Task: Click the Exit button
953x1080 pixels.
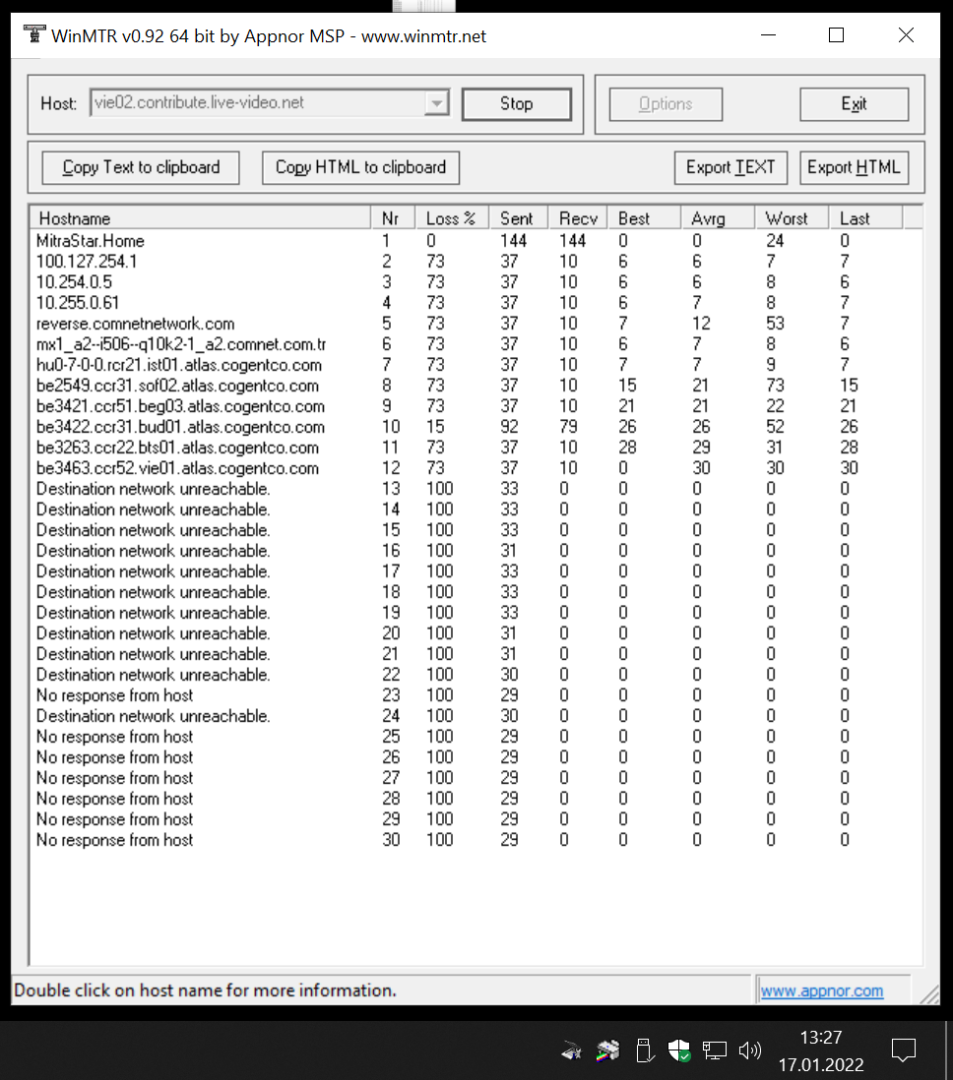Action: pyautogui.click(x=854, y=104)
